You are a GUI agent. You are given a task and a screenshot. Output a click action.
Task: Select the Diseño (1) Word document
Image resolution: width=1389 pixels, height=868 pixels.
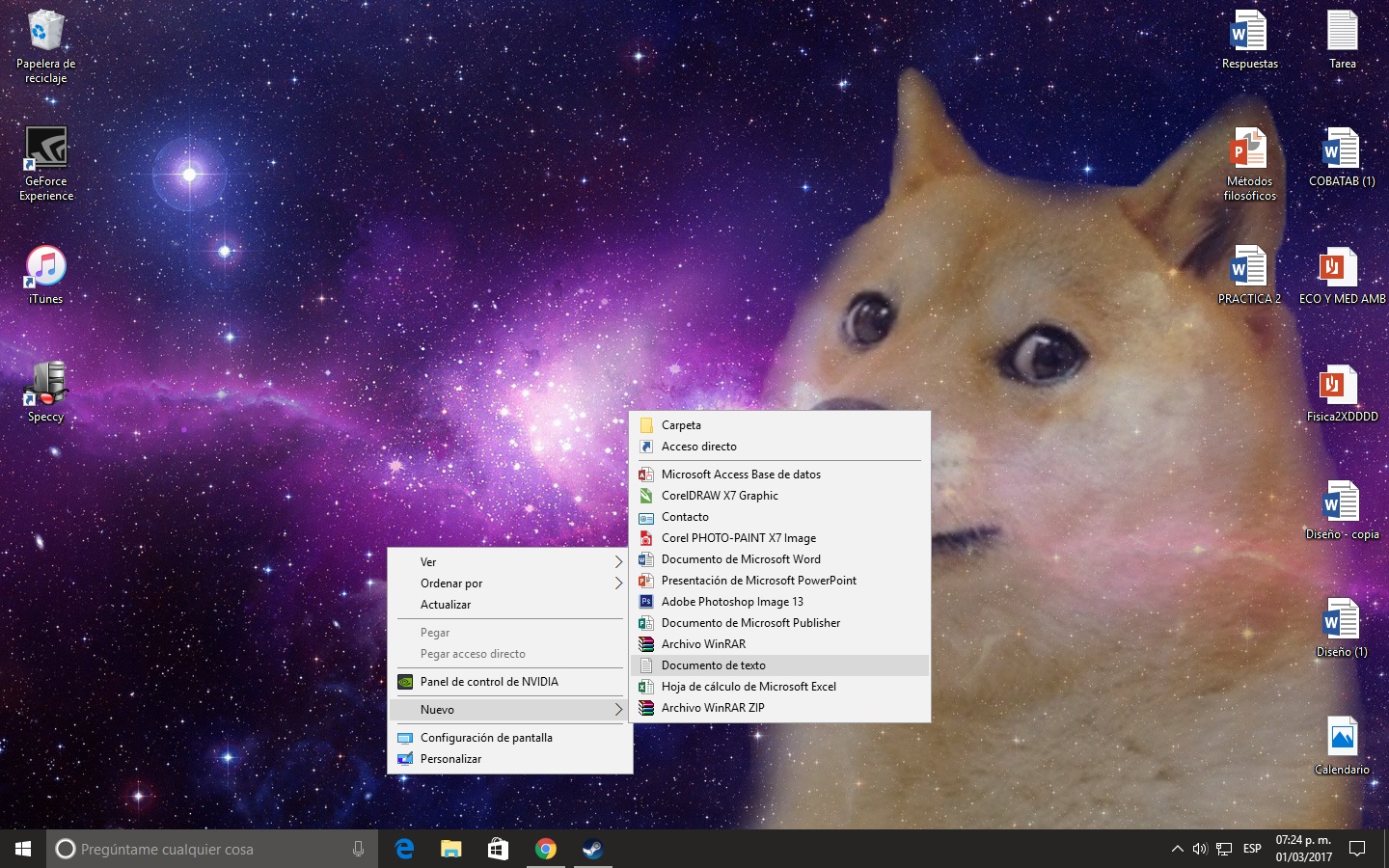pyautogui.click(x=1342, y=629)
